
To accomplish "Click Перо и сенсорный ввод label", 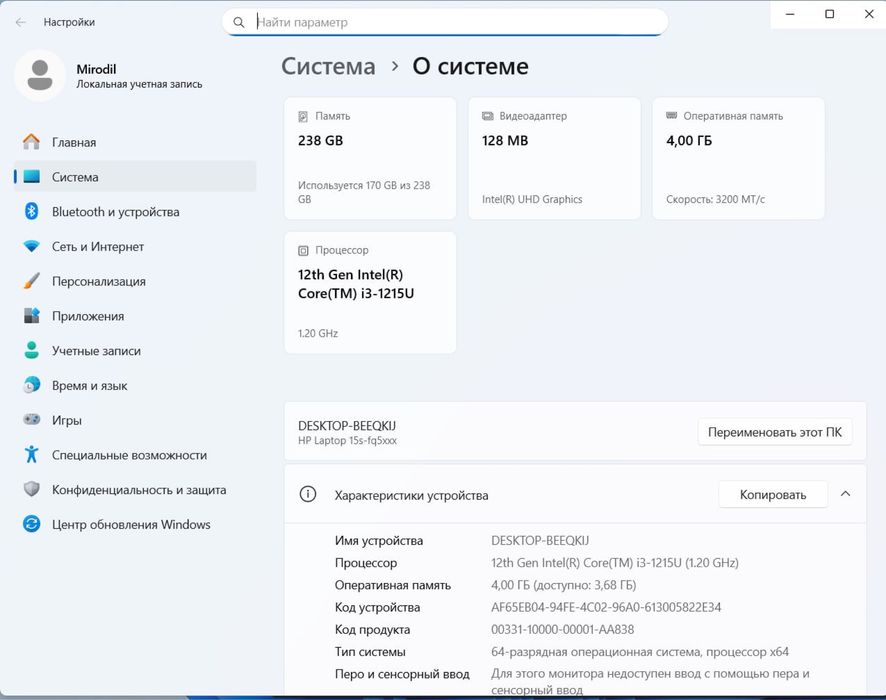I will [x=402, y=674].
